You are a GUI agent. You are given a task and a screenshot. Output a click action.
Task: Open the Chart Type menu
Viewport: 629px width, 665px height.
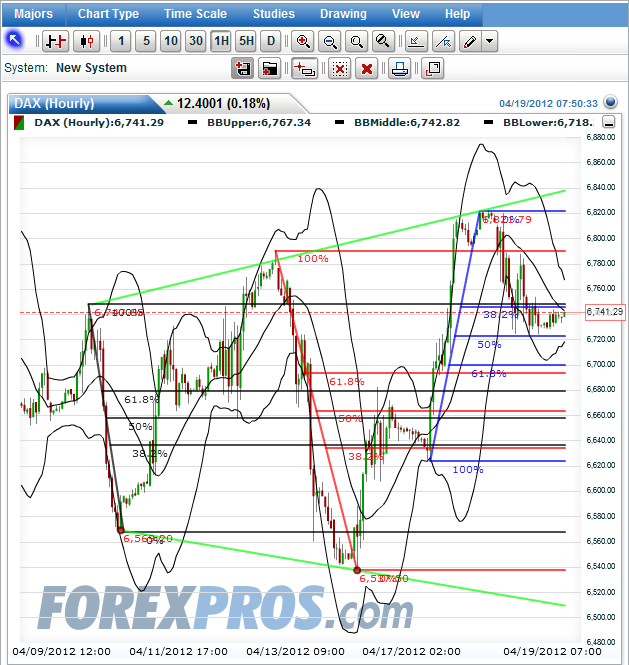[108, 14]
